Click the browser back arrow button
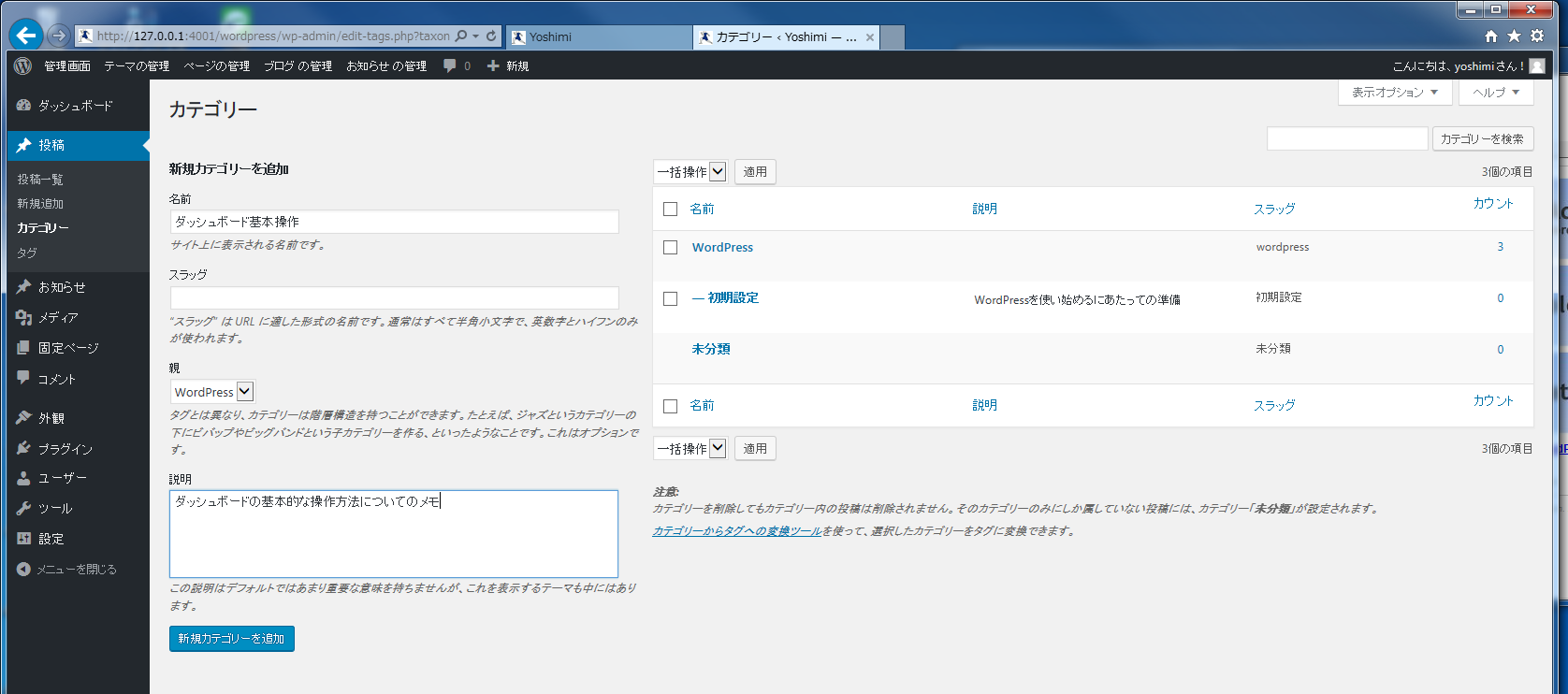This screenshot has height=694, width=1568. [x=25, y=36]
